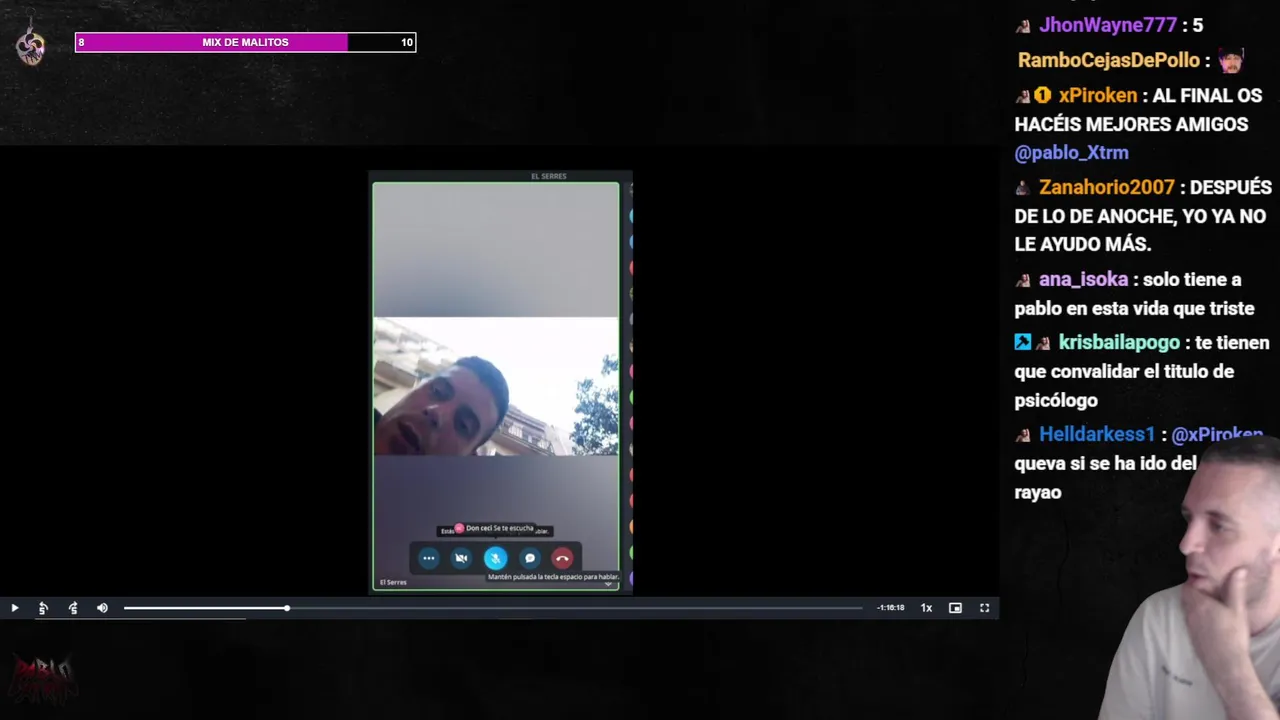Open ana_isoka chat username
The image size is (1280, 720).
click(x=1083, y=280)
